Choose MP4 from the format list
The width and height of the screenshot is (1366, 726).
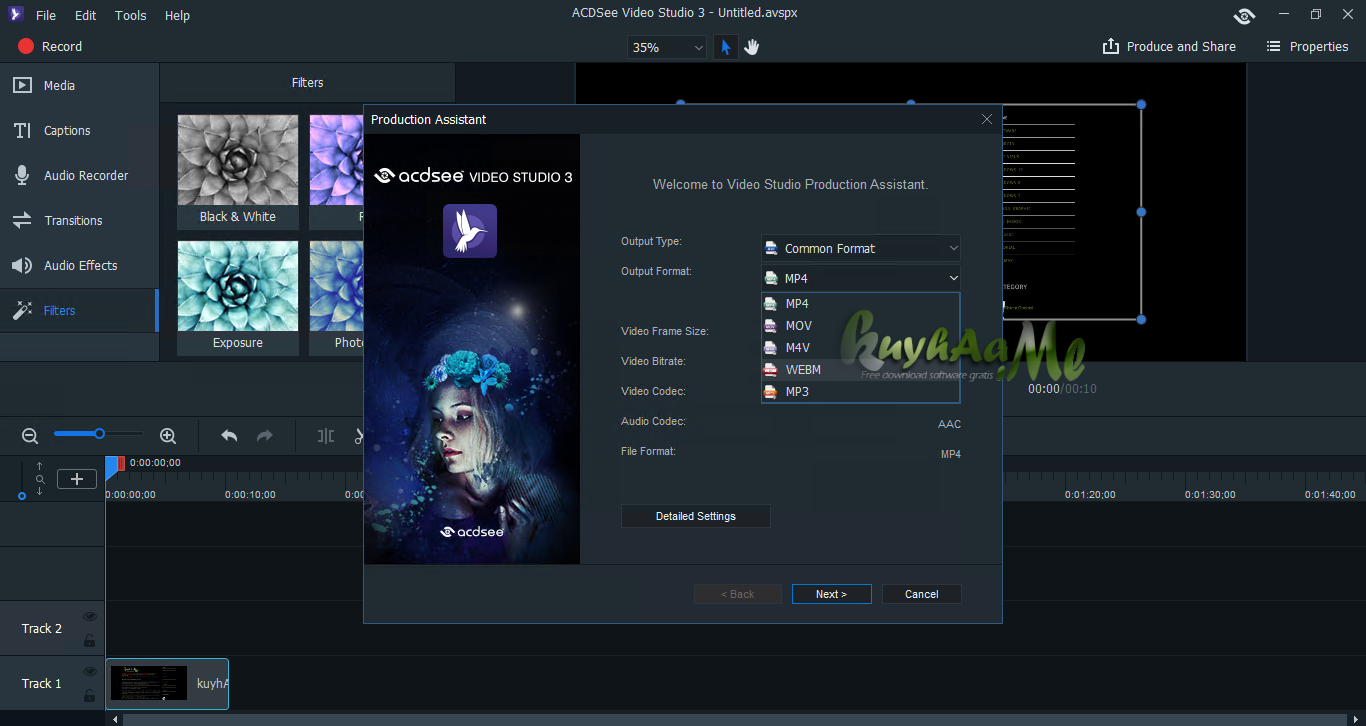(861, 303)
